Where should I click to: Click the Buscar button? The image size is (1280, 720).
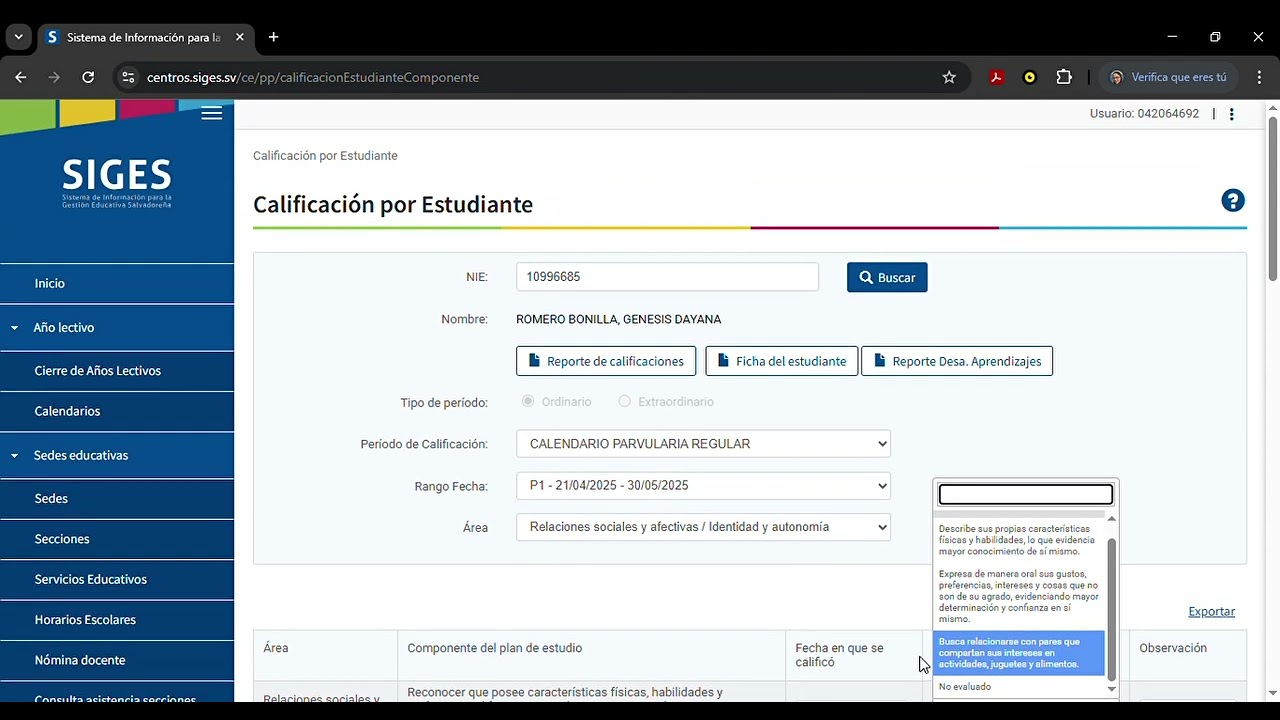(x=887, y=277)
